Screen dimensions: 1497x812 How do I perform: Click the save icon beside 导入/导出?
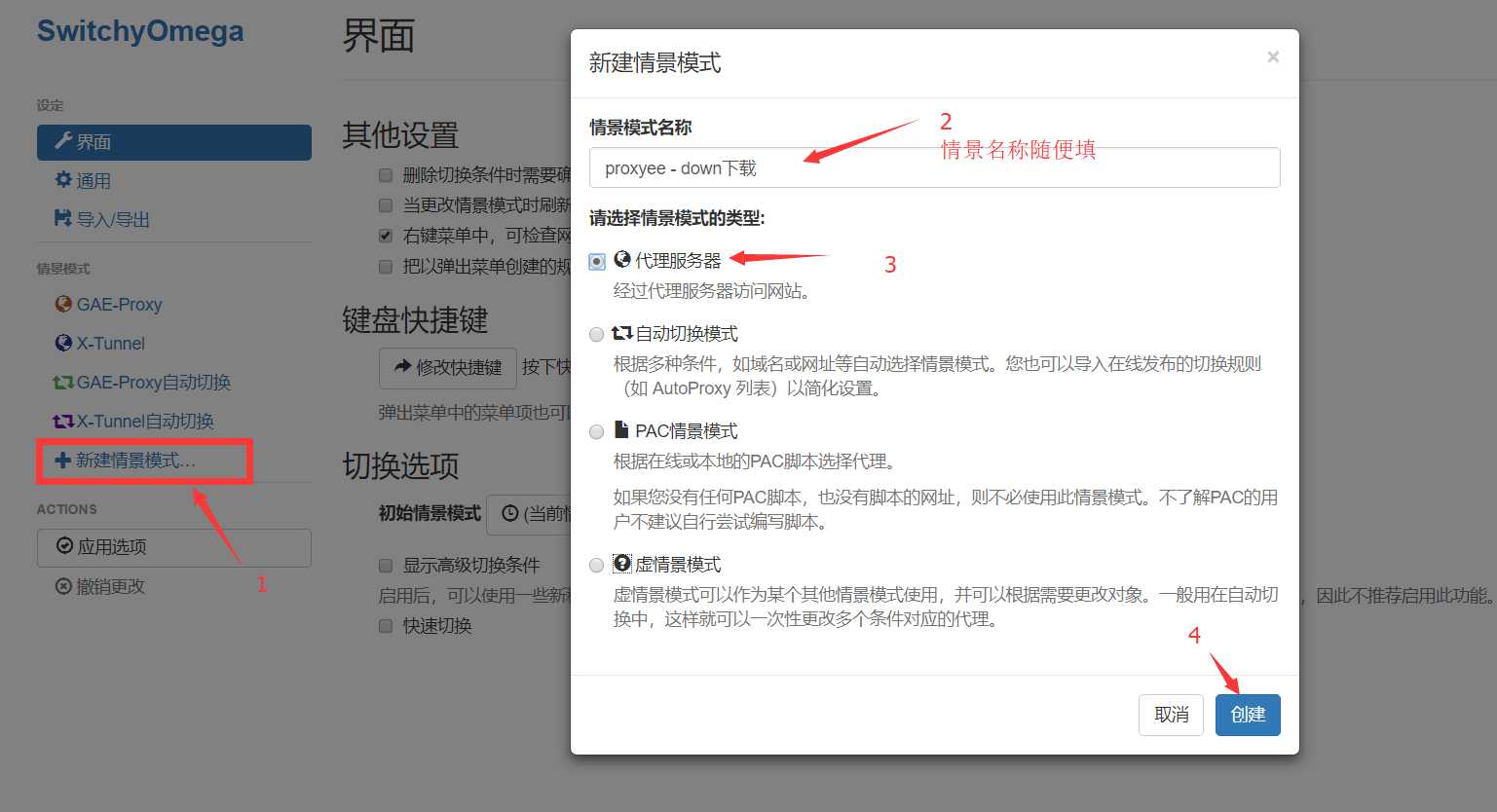coord(63,219)
